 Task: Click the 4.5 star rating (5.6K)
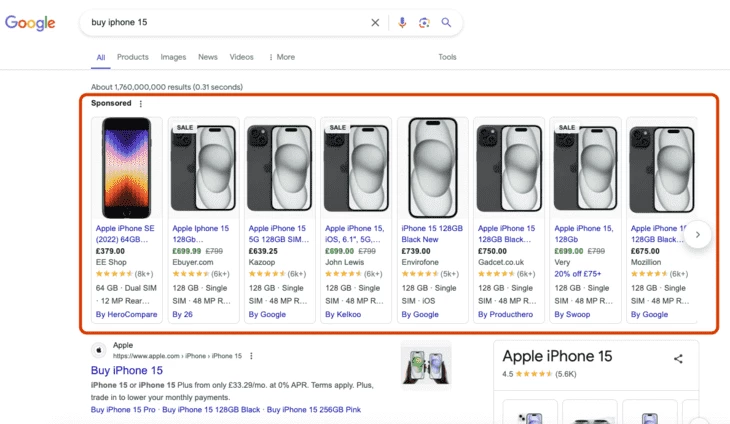click(x=539, y=374)
